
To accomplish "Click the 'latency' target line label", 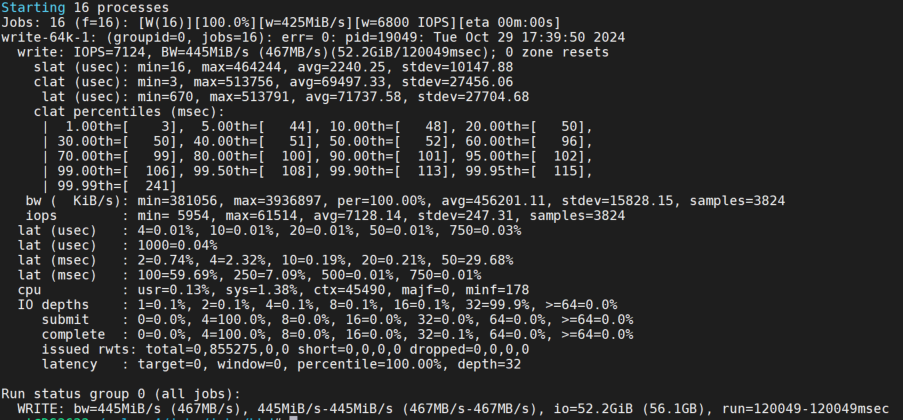I will (x=73, y=364).
